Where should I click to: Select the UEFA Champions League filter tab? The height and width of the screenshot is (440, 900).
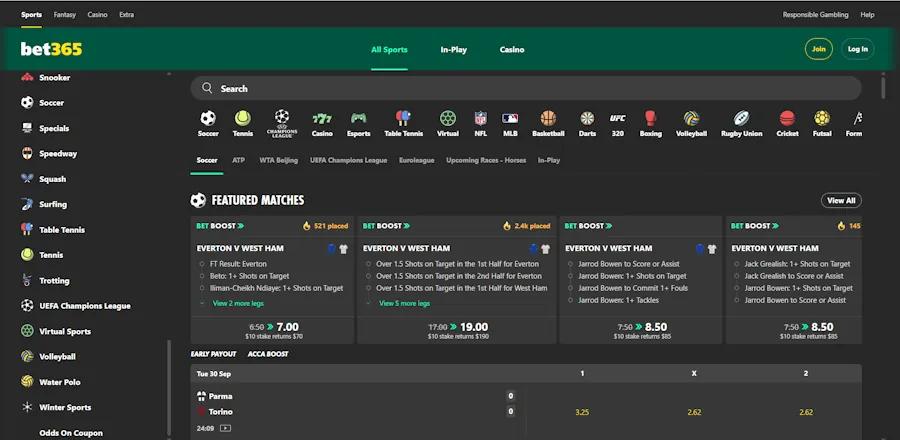tap(348, 160)
